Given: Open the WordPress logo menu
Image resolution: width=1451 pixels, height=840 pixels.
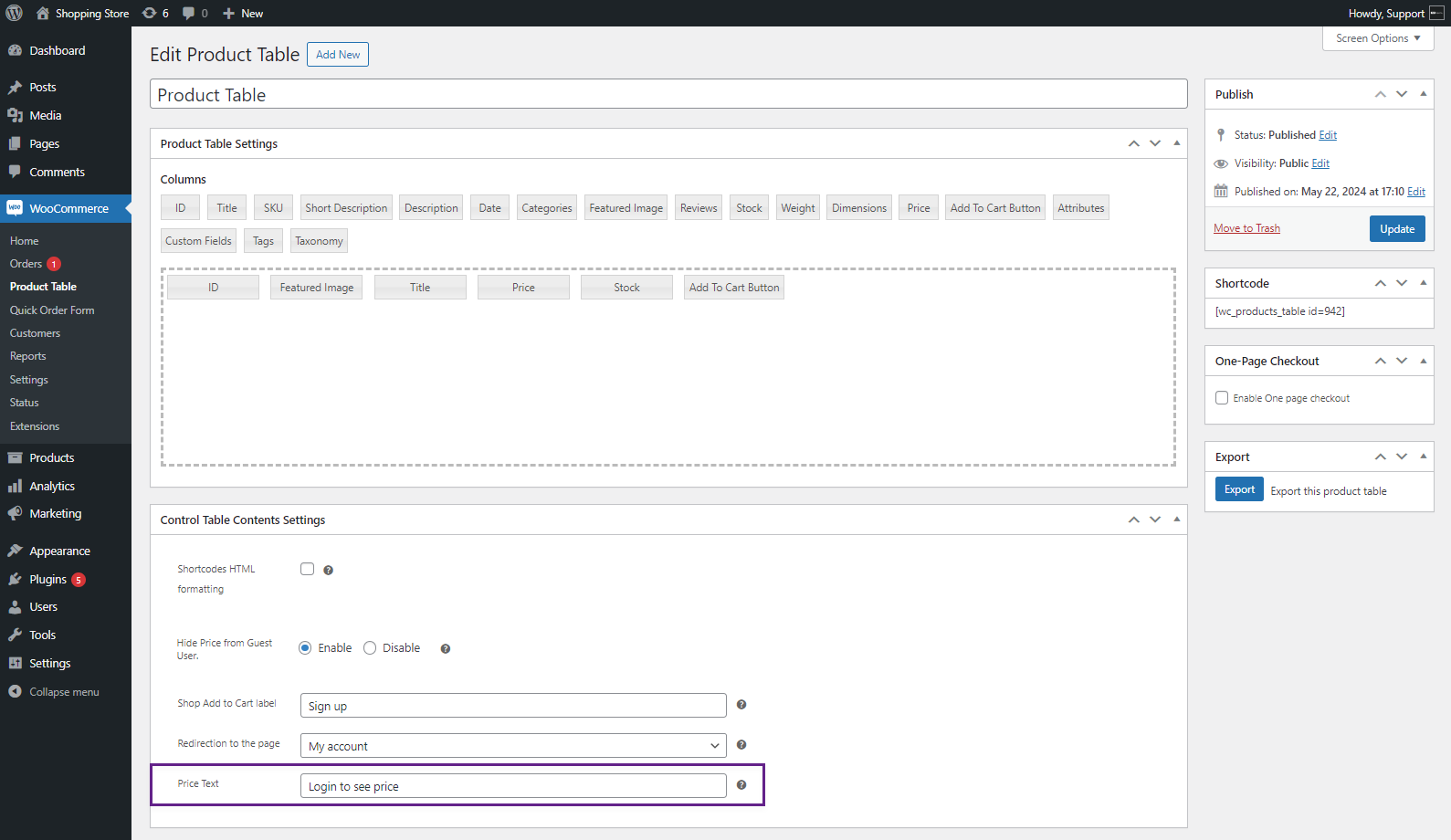Looking at the screenshot, I should (x=15, y=13).
